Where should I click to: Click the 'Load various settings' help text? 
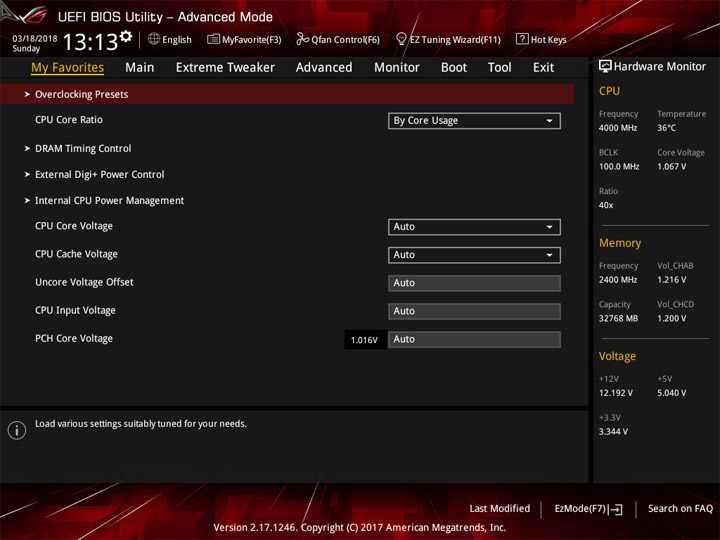141,424
